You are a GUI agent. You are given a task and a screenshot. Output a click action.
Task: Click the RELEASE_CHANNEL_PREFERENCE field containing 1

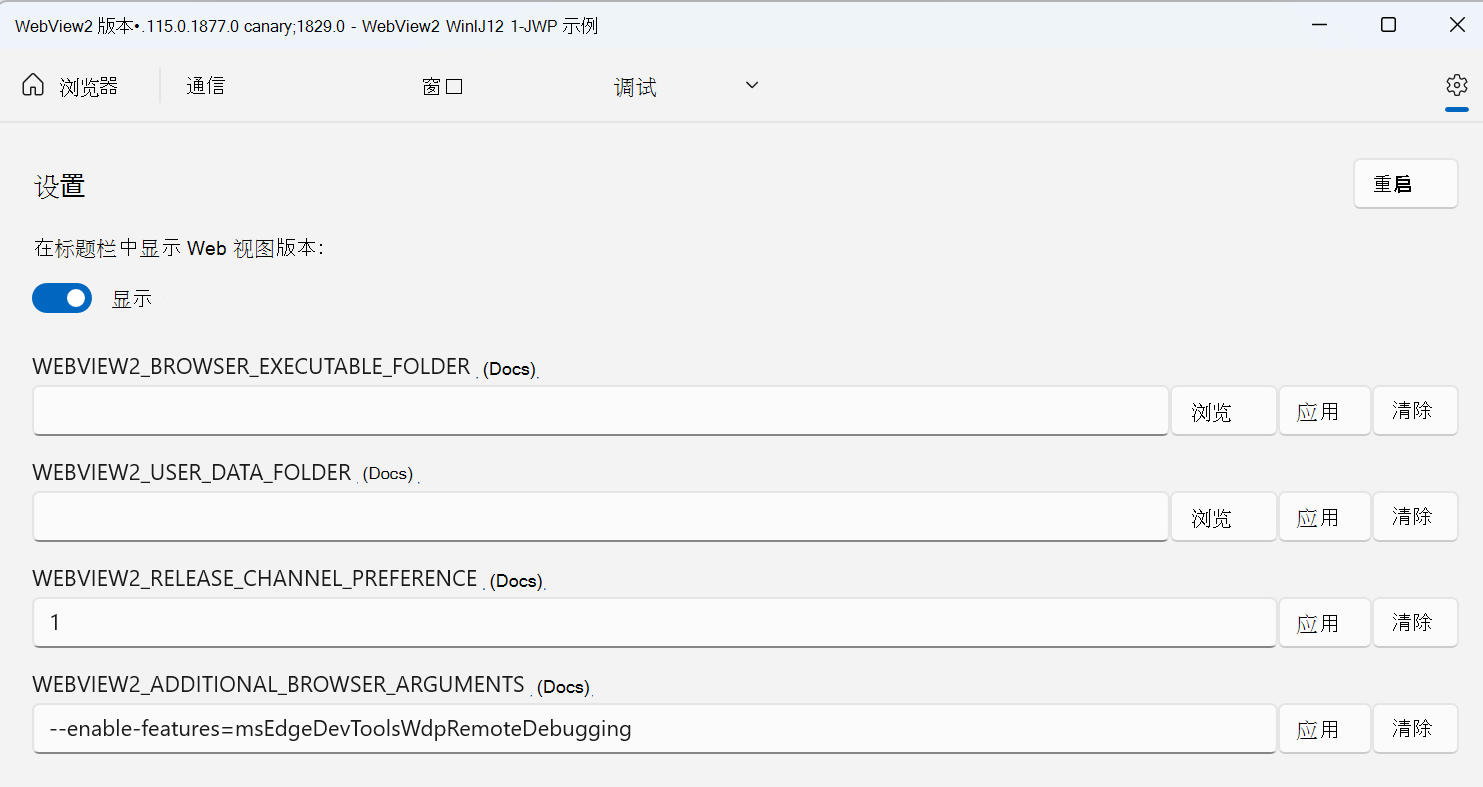point(654,623)
